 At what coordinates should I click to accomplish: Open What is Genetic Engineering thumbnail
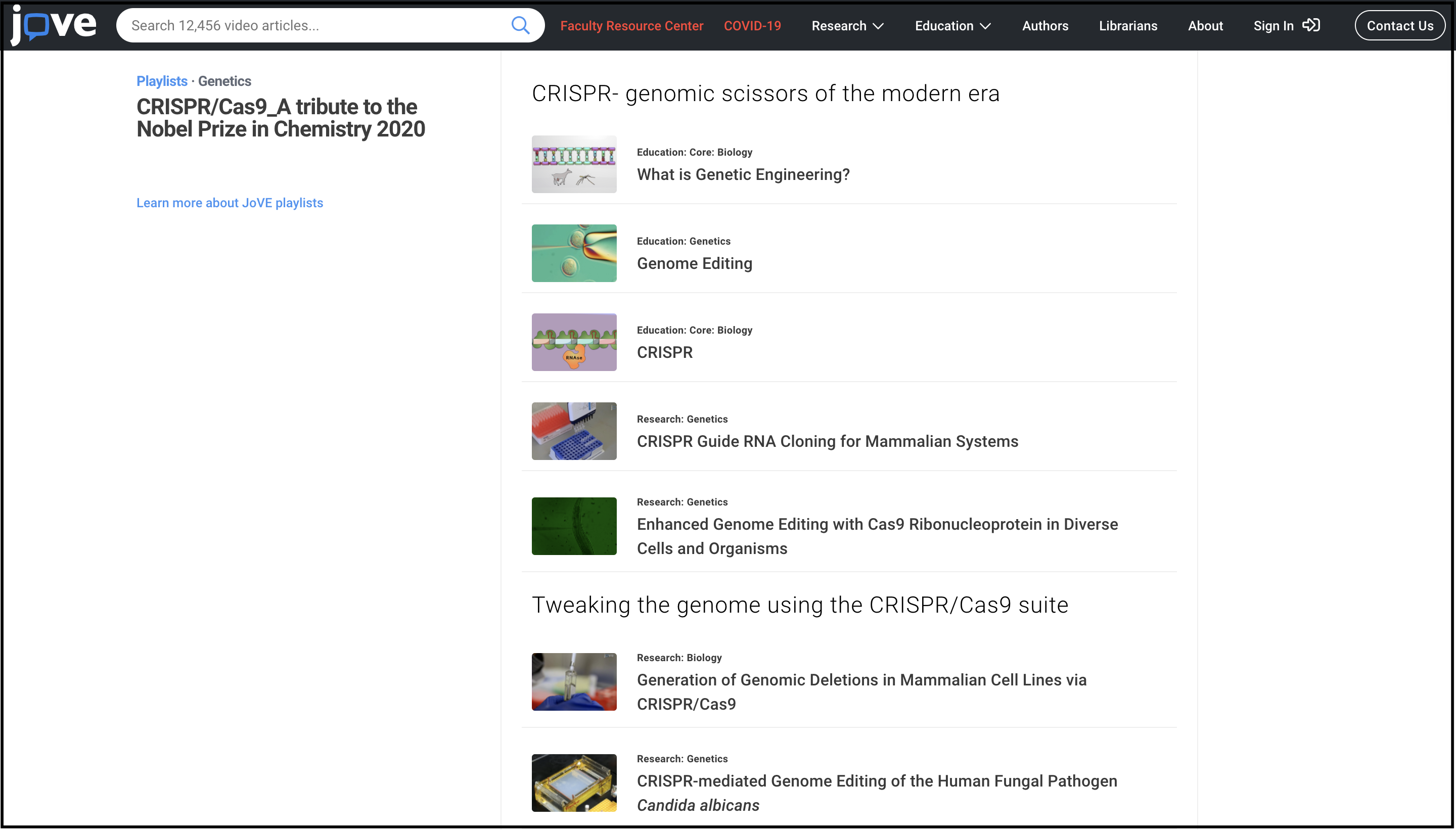573,164
